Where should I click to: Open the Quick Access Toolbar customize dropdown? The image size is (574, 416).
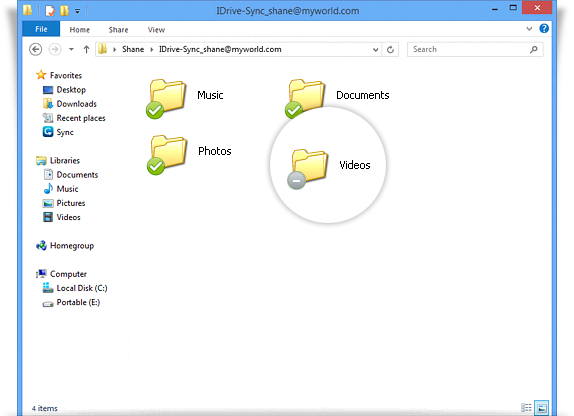78,11
